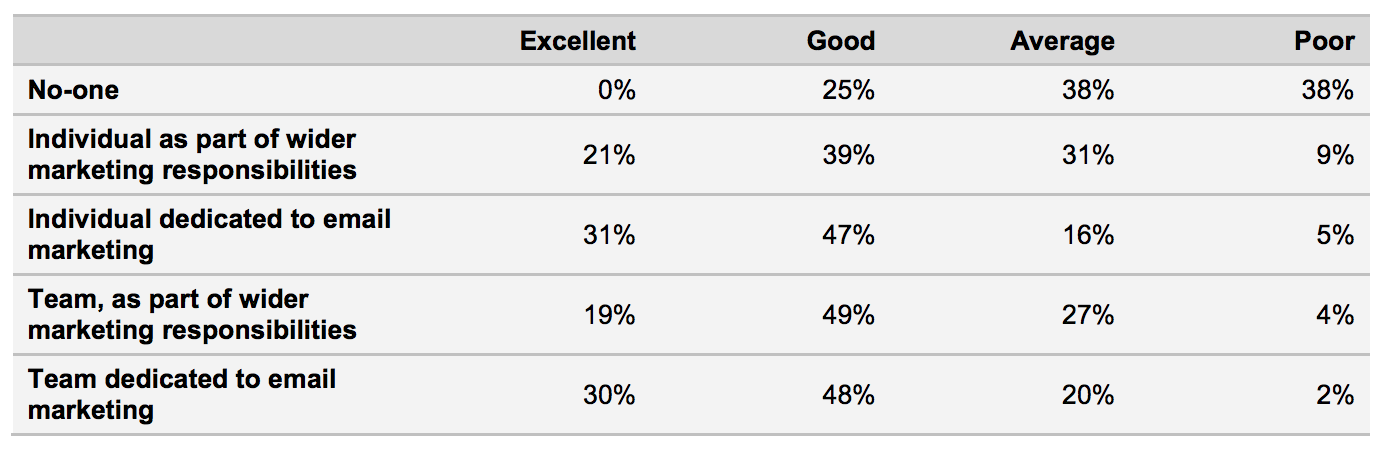Screen dimensions: 1382x452
Task: Click the 2% Poor cell
Action: [x=1335, y=395]
